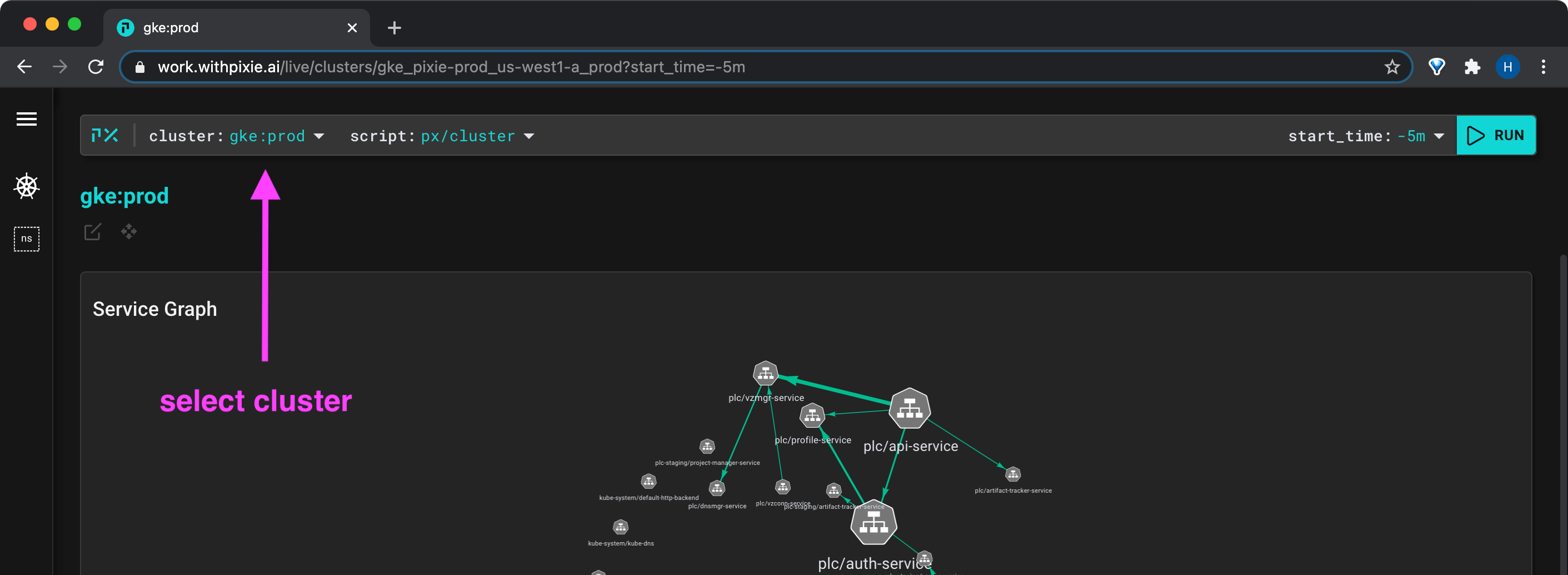Image resolution: width=1568 pixels, height=575 pixels.
Task: Select the plc/api-service graph node
Action: point(910,408)
